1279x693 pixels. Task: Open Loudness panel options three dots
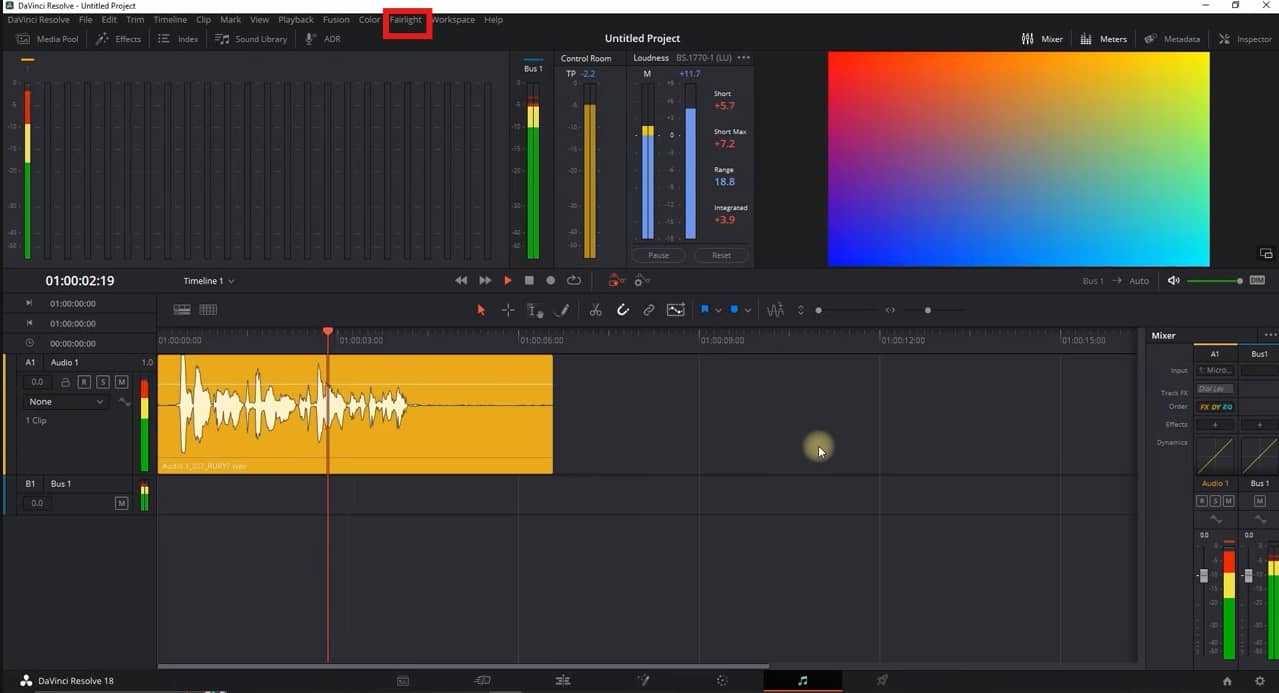(x=743, y=58)
